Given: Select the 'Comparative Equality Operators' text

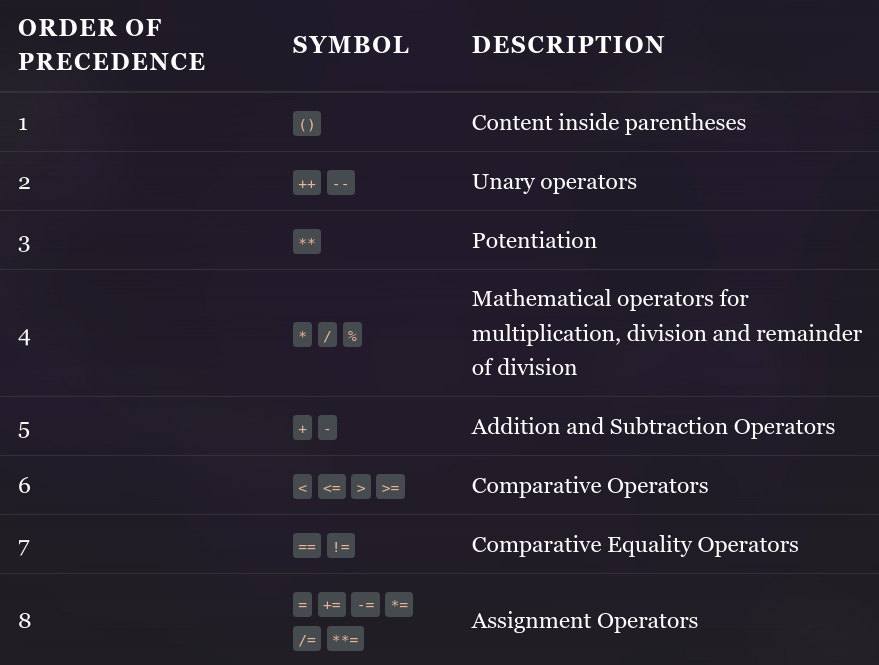Looking at the screenshot, I should 635,544.
